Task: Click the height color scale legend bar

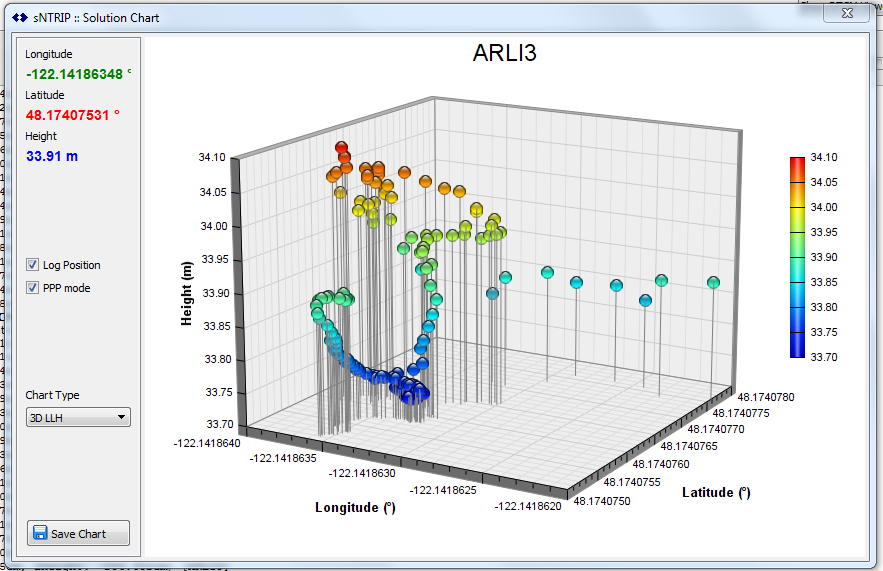Action: click(797, 257)
